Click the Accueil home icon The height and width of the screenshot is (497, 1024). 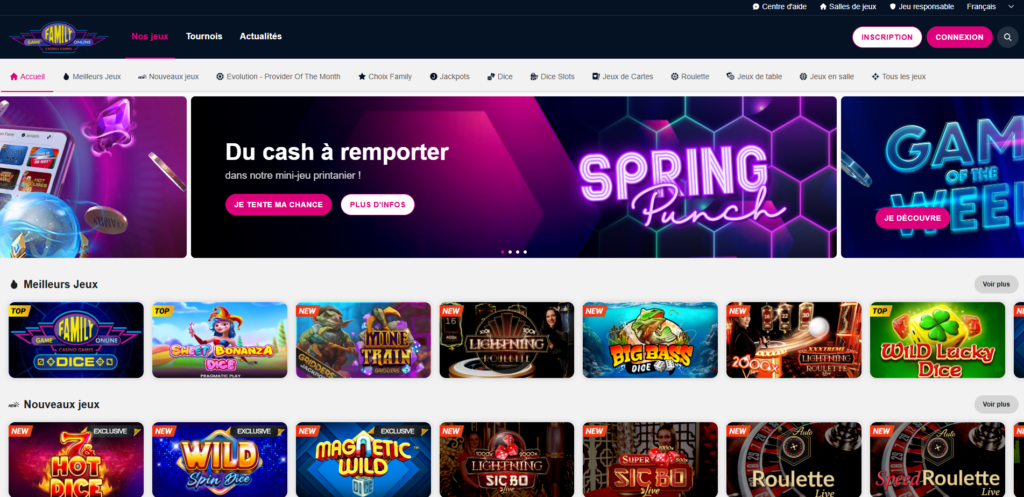(14, 76)
